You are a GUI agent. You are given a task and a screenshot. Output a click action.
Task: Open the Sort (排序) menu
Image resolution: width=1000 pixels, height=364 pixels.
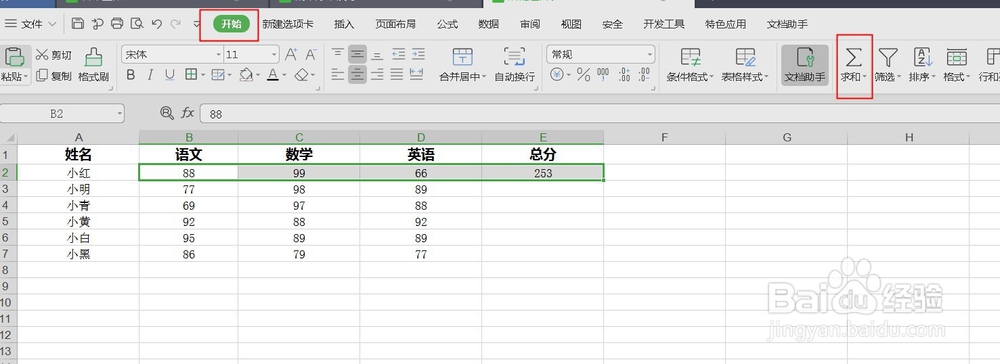(922, 66)
